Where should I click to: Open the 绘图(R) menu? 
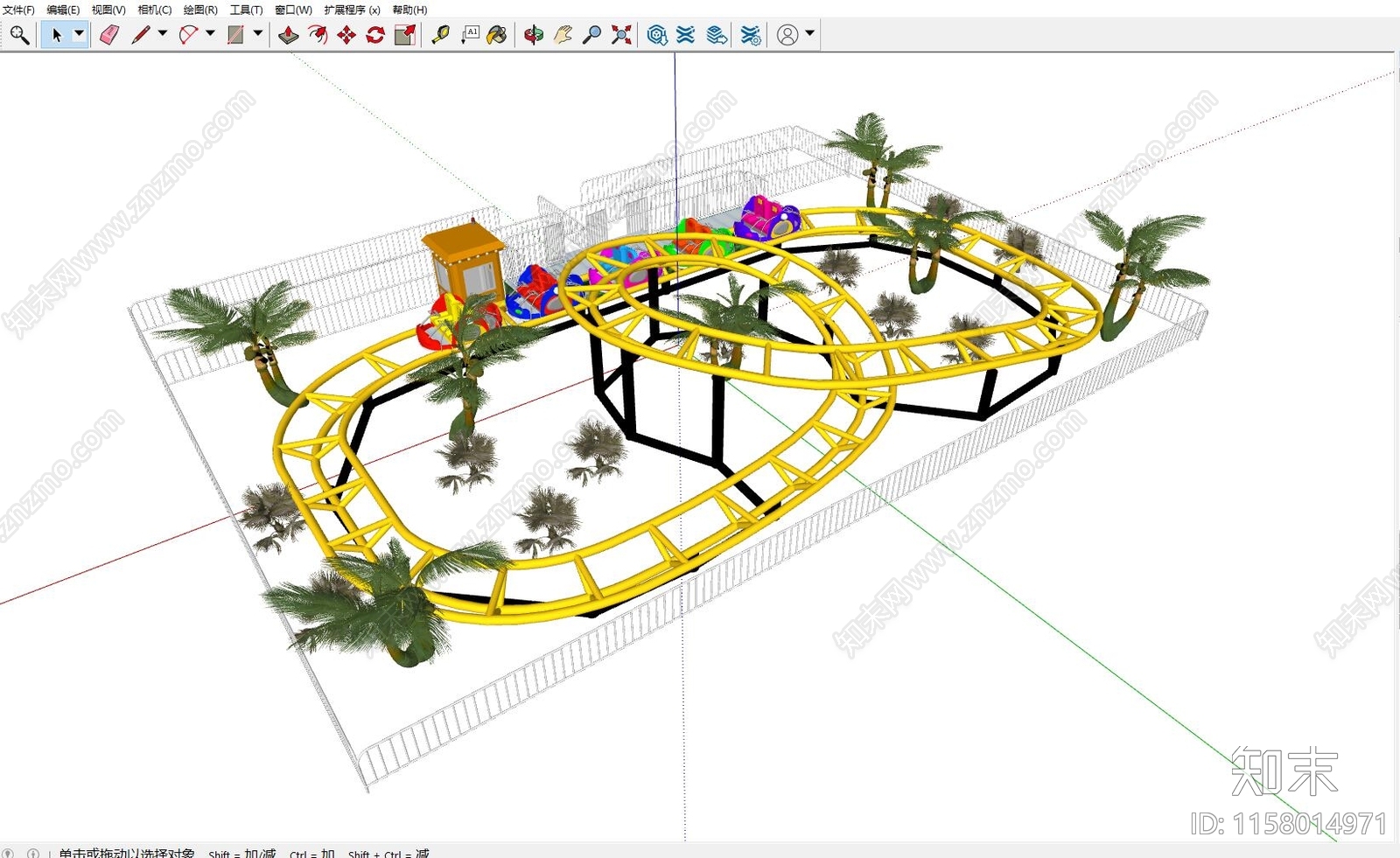click(200, 10)
